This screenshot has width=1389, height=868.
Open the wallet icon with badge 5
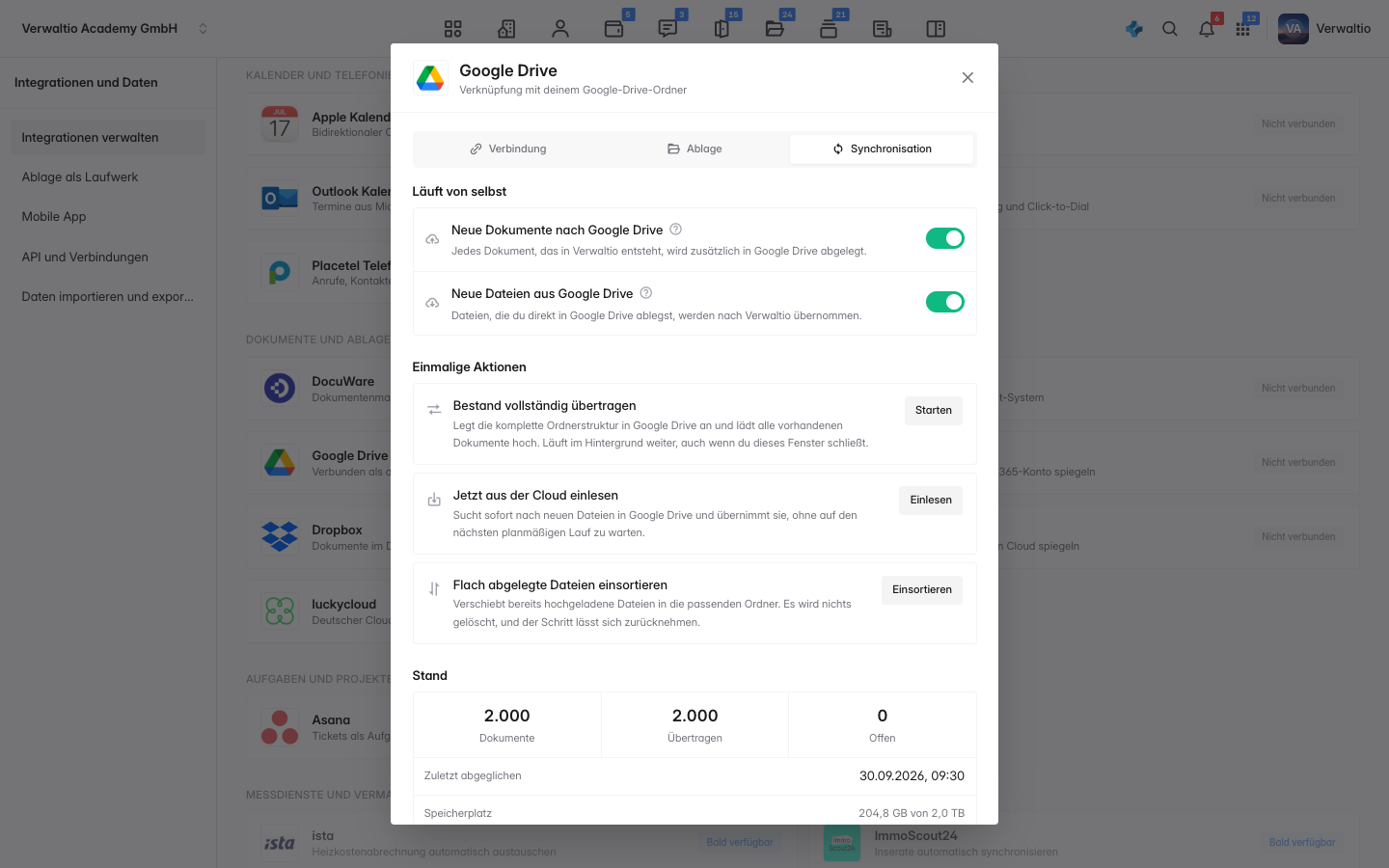(614, 29)
